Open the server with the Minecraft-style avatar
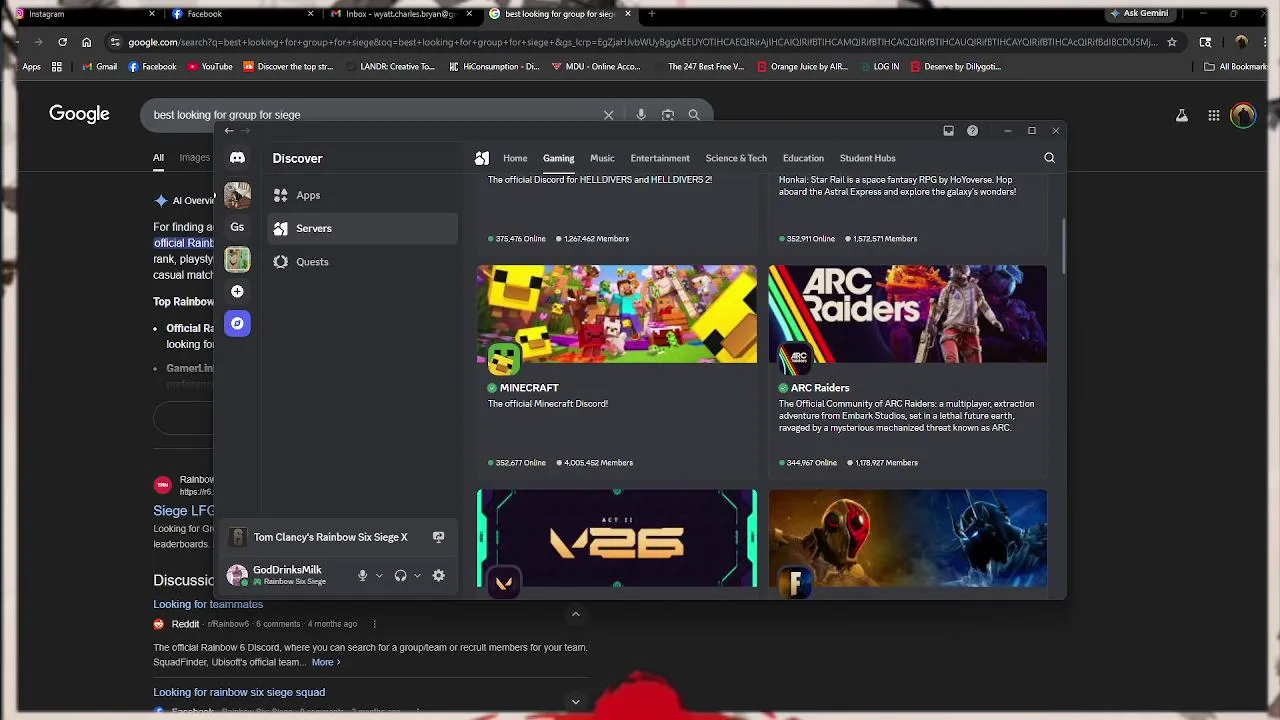This screenshot has width=1280, height=720. [237, 259]
